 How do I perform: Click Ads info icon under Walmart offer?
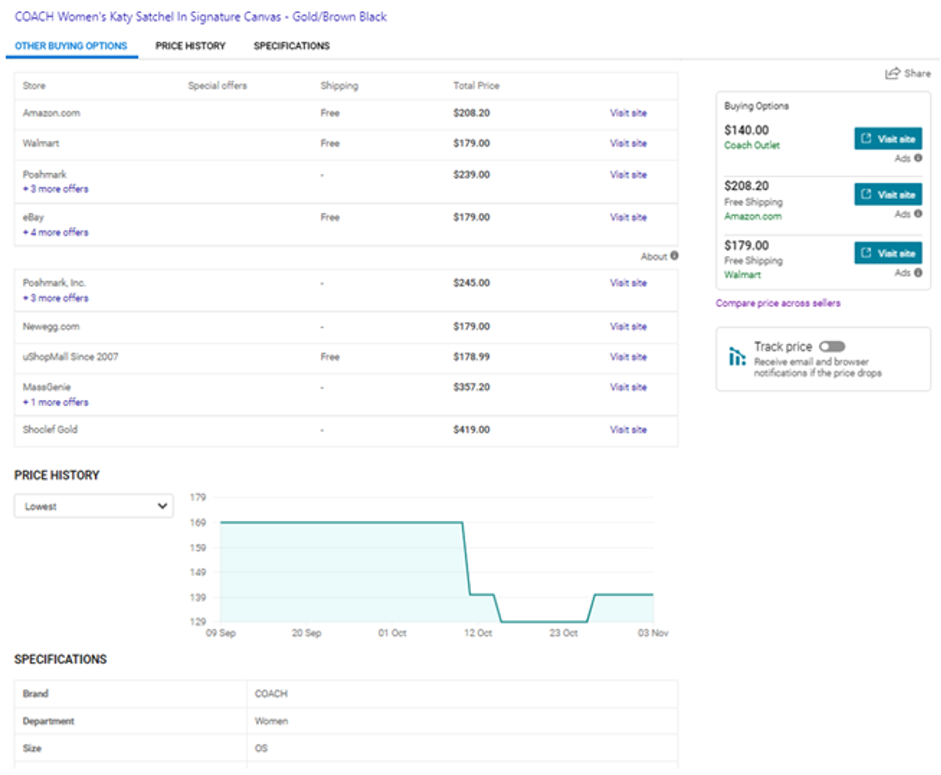click(x=918, y=273)
